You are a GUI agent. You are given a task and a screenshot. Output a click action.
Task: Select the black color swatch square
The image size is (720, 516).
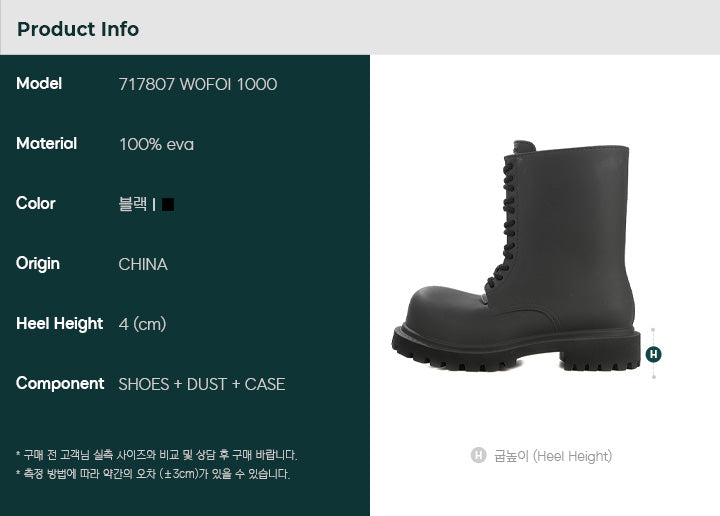pos(168,204)
